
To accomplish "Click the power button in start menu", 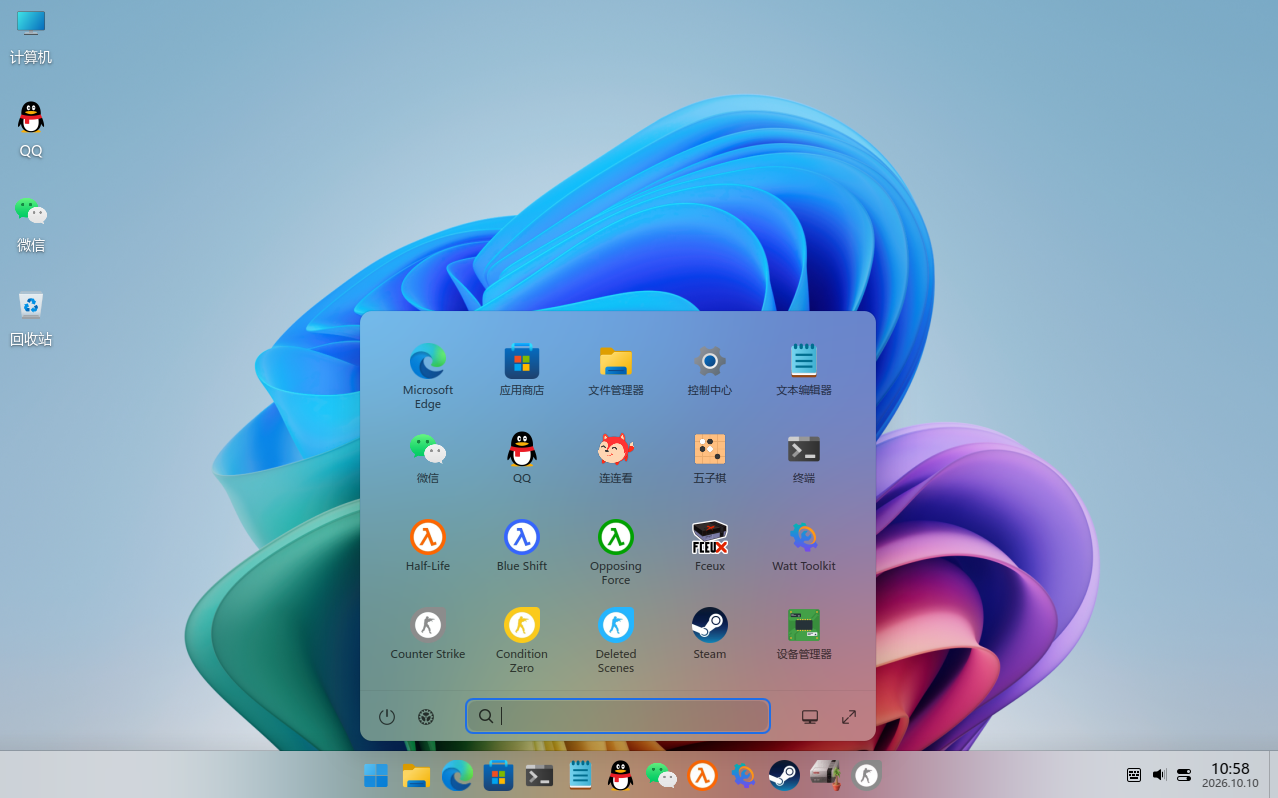I will pos(387,716).
